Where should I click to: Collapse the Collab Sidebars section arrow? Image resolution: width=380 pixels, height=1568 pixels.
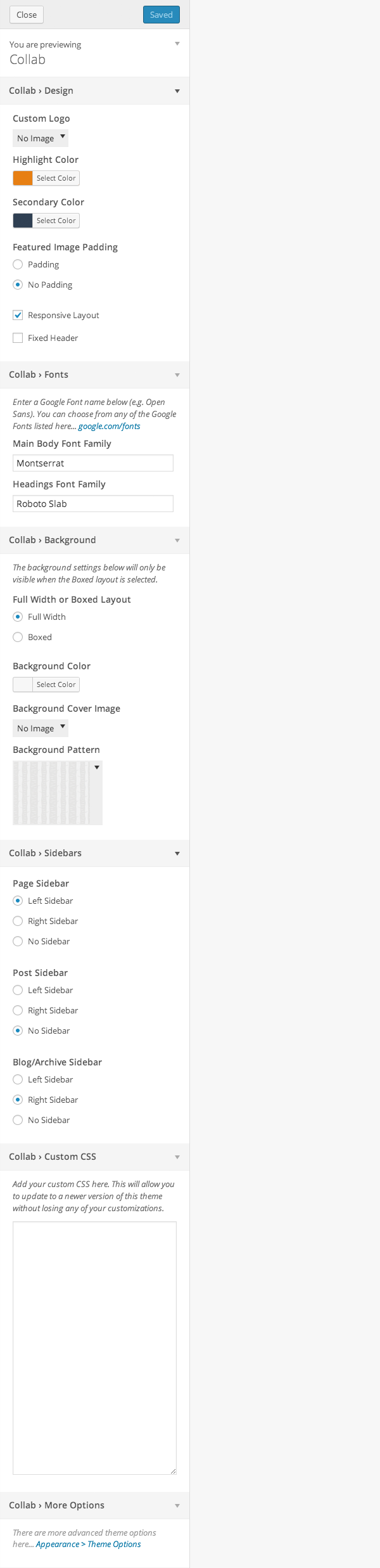tap(177, 854)
